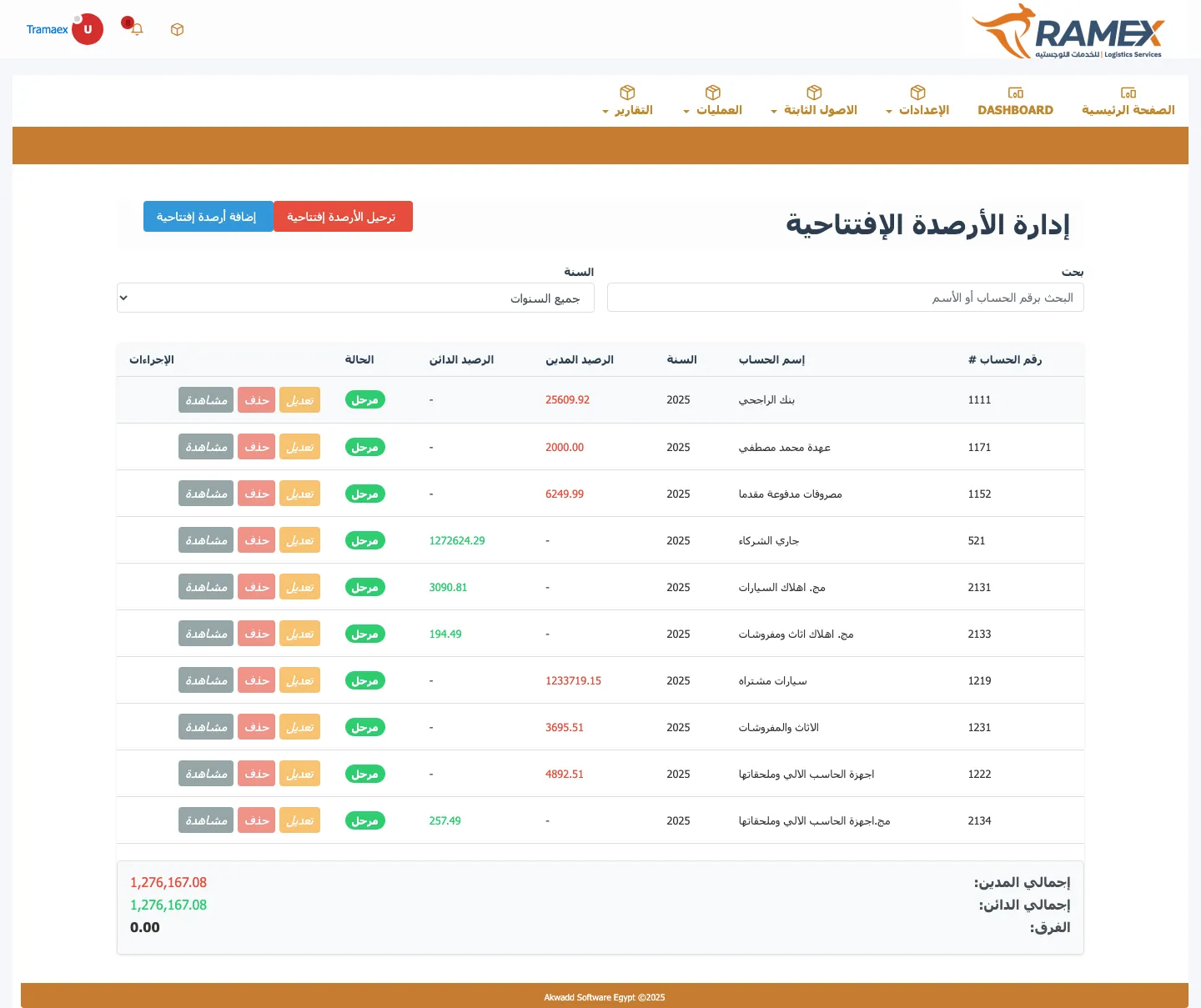Viewport: 1201px width, 1008px height.
Task: Focus the account number or name search field
Action: 846,298
